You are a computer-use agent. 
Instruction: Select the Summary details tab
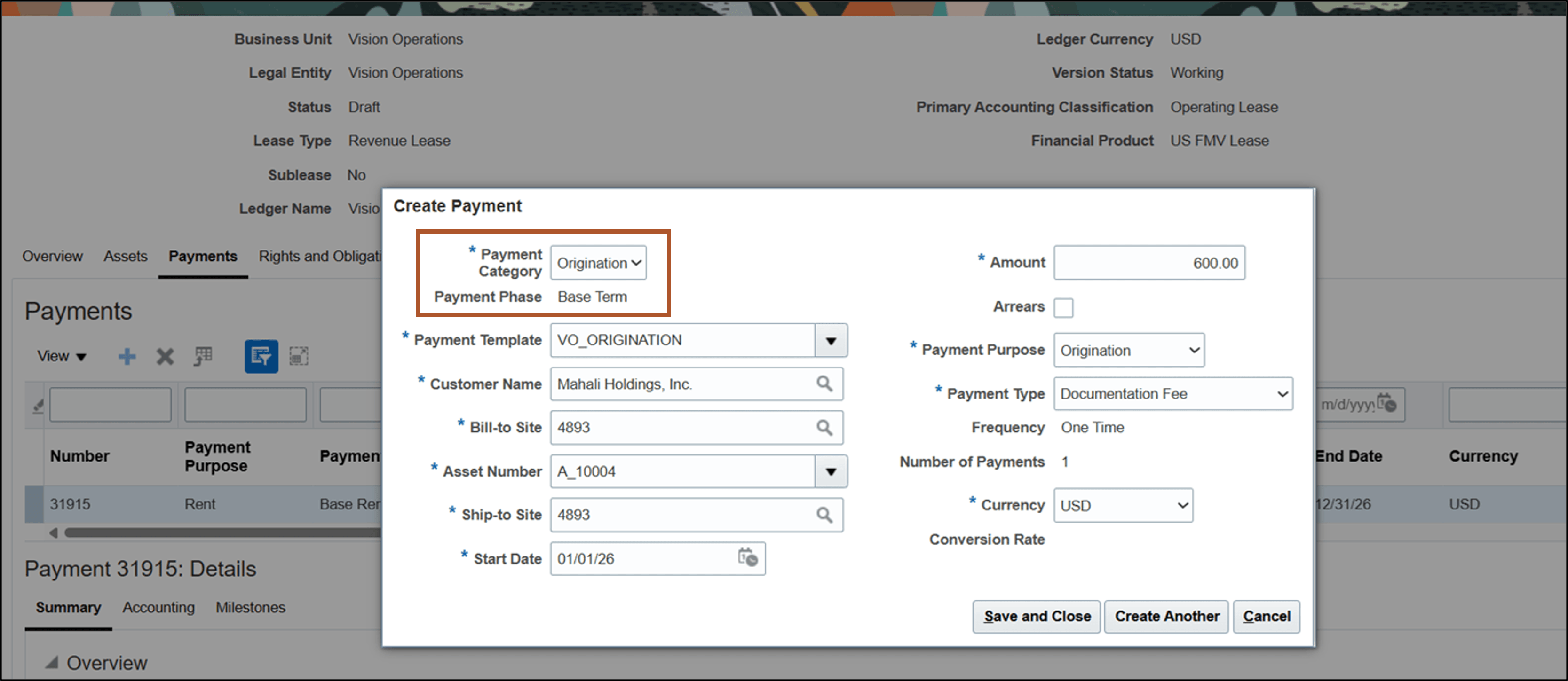(x=68, y=607)
